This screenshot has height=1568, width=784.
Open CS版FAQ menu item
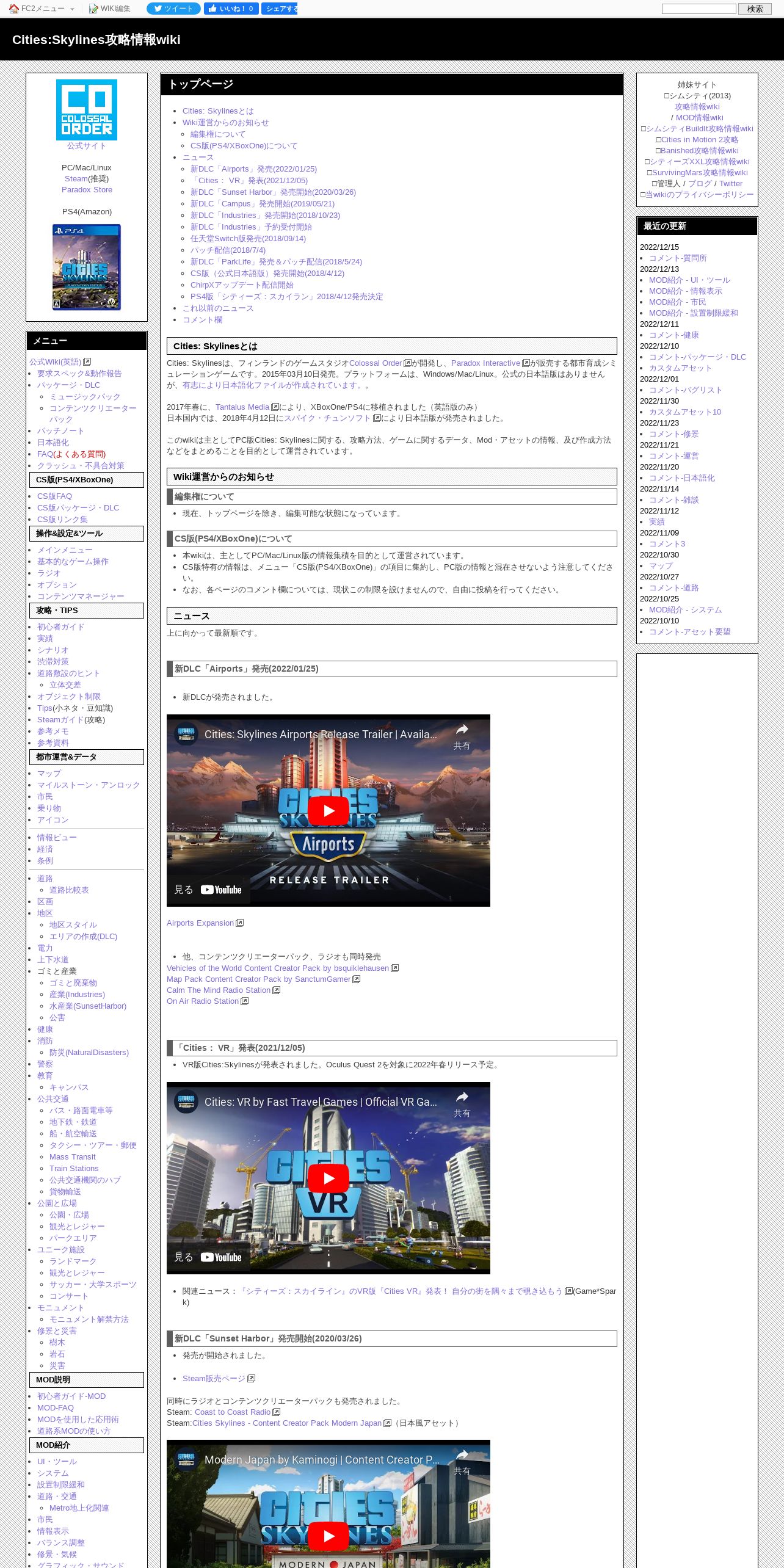54,496
